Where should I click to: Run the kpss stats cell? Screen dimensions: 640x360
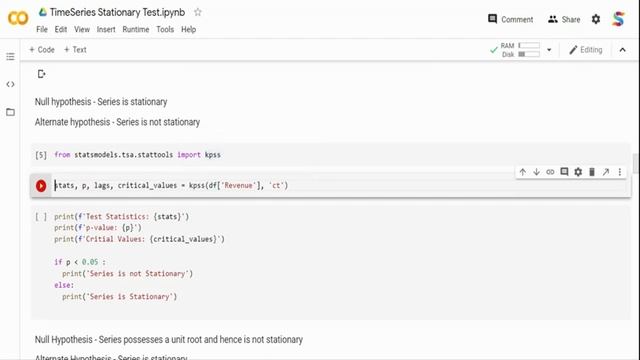click(x=41, y=186)
